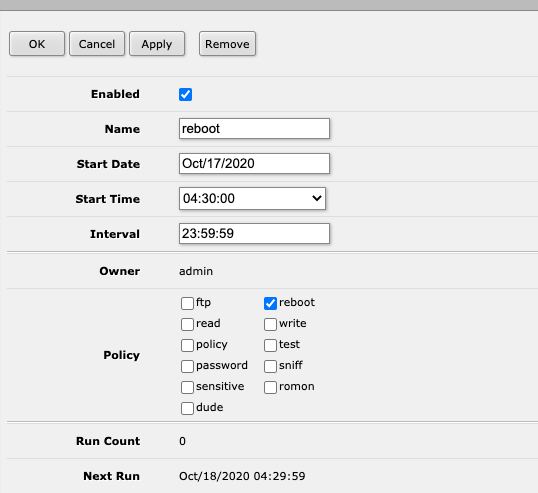Click the Owner value admin
538x493 pixels.
tap(196, 271)
